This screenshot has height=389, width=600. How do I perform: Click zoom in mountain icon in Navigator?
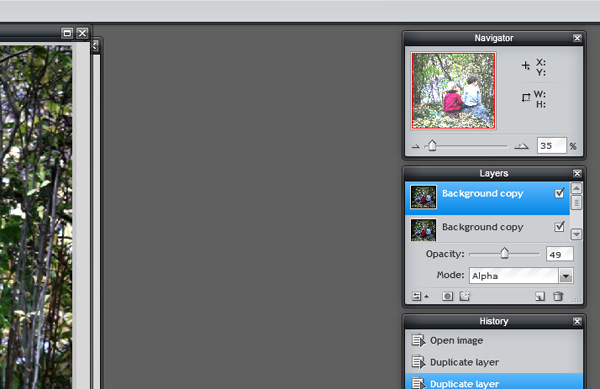point(521,146)
